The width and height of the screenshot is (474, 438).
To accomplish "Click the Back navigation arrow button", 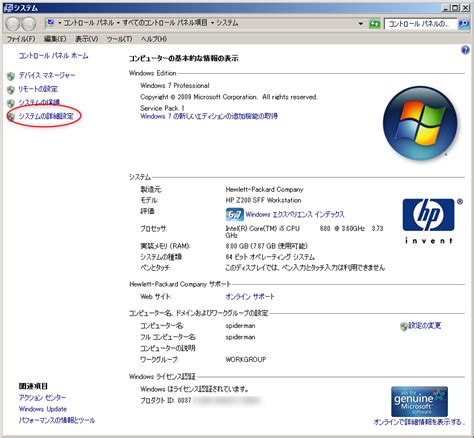I will point(13,24).
